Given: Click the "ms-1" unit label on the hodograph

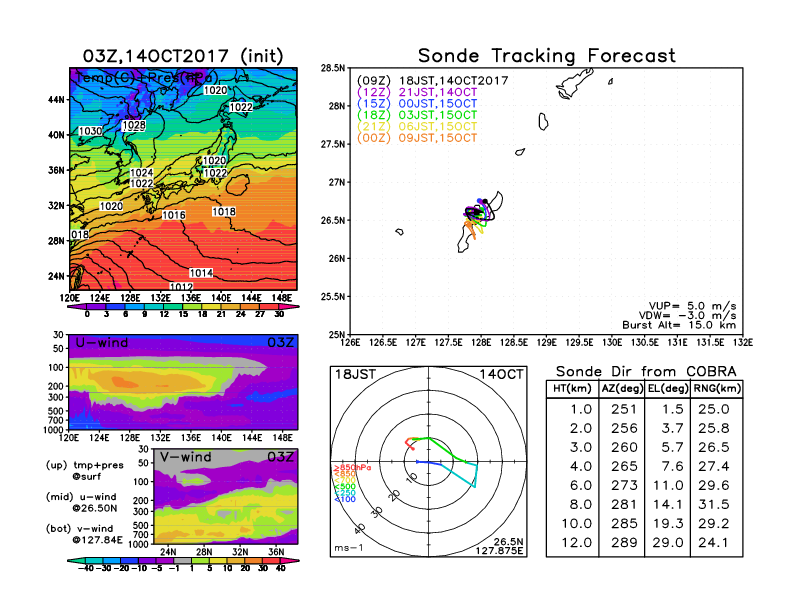Looking at the screenshot, I should click(x=349, y=548).
